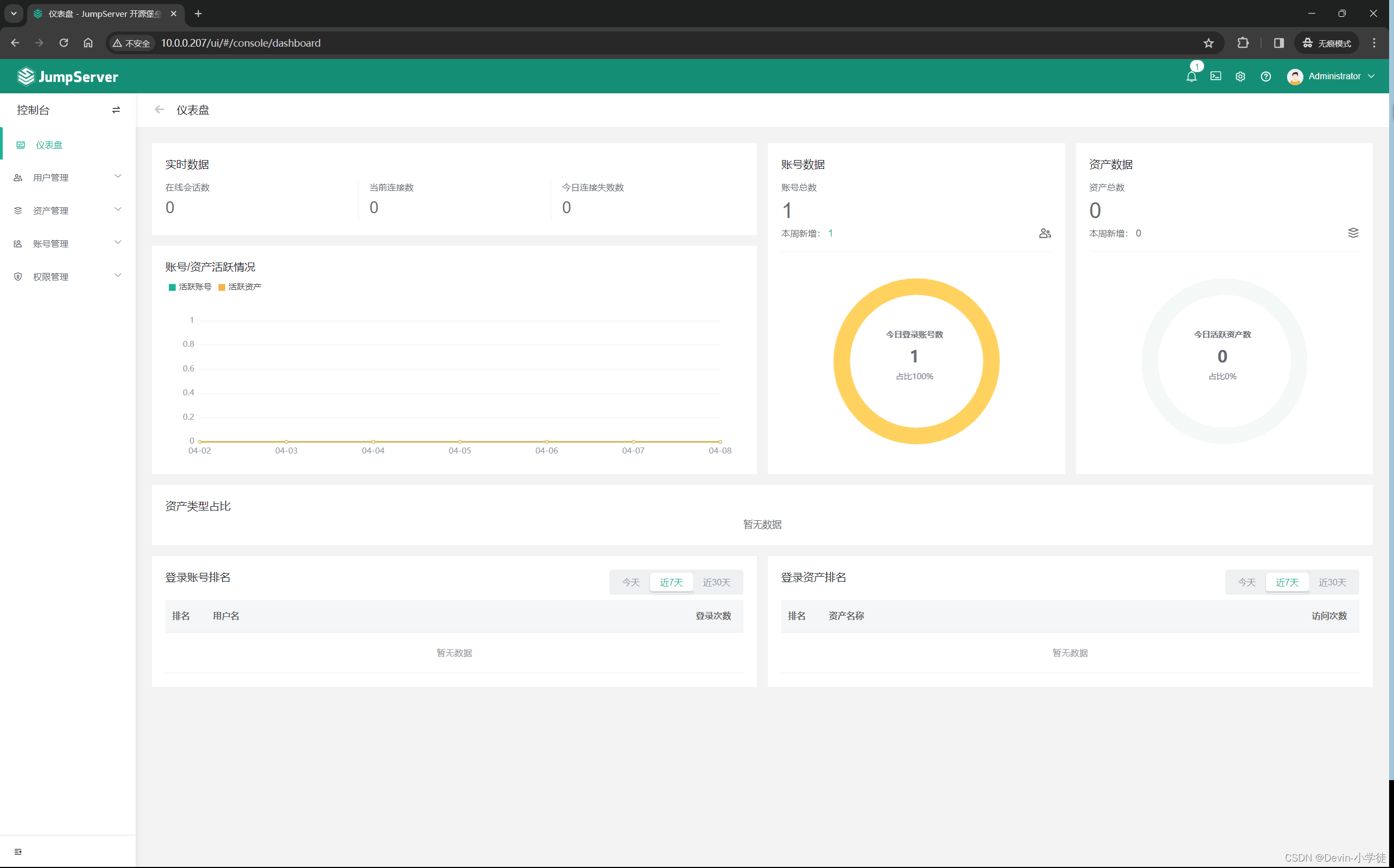Open the help question mark icon
The width and height of the screenshot is (1394, 868).
pos(1265,76)
